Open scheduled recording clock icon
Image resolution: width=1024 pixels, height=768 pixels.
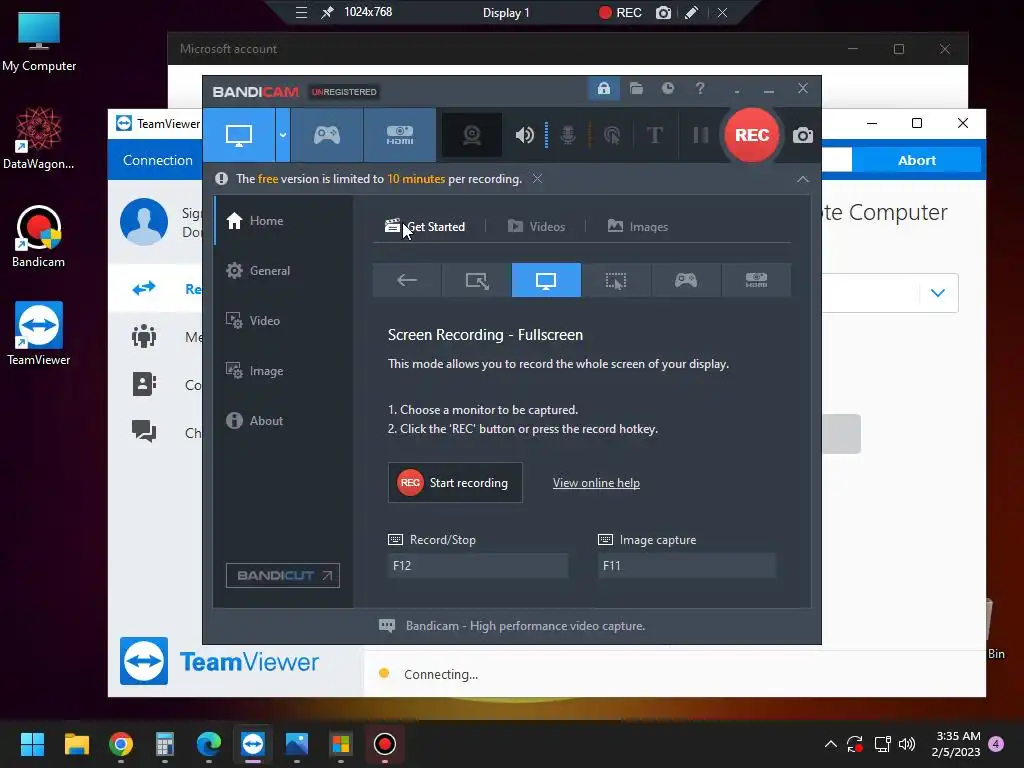click(x=667, y=88)
